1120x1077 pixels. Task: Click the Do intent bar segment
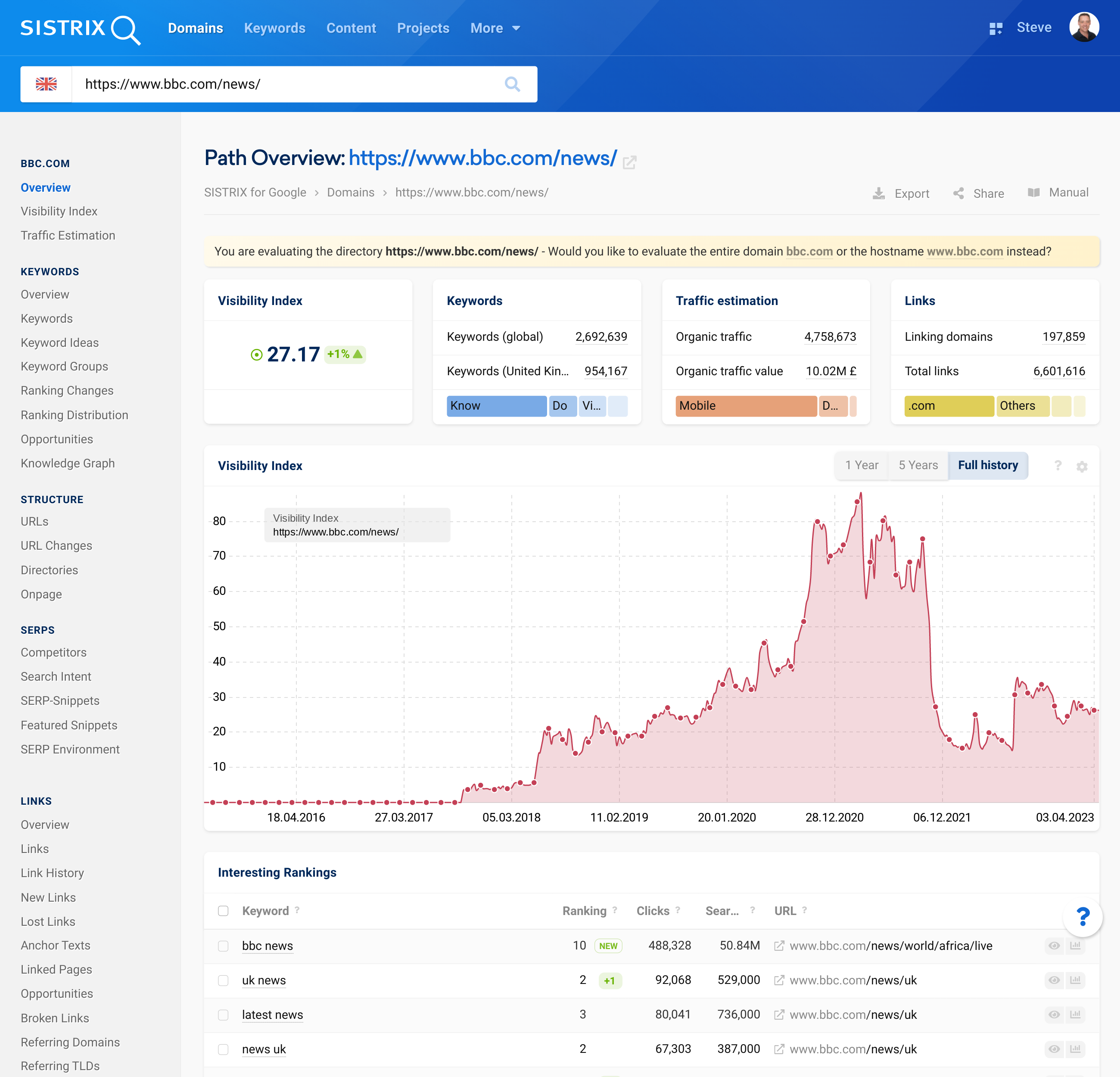pyautogui.click(x=562, y=406)
